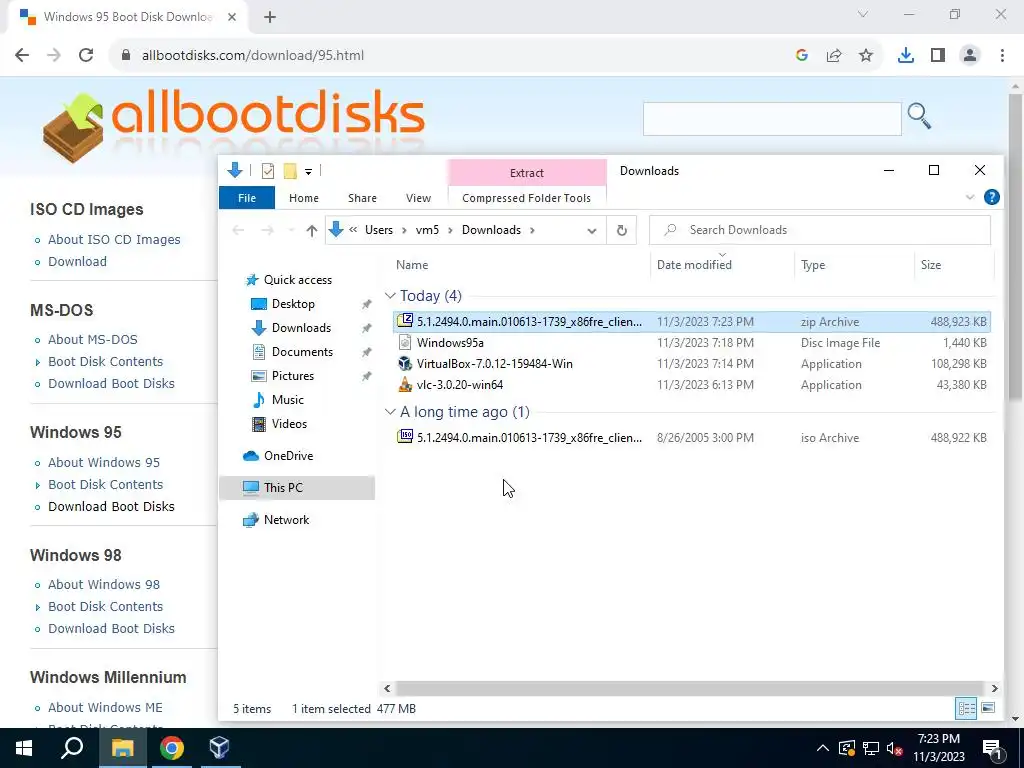Select the iso Archive file from 2005
Viewport: 1024px width, 768px height.
692,438
